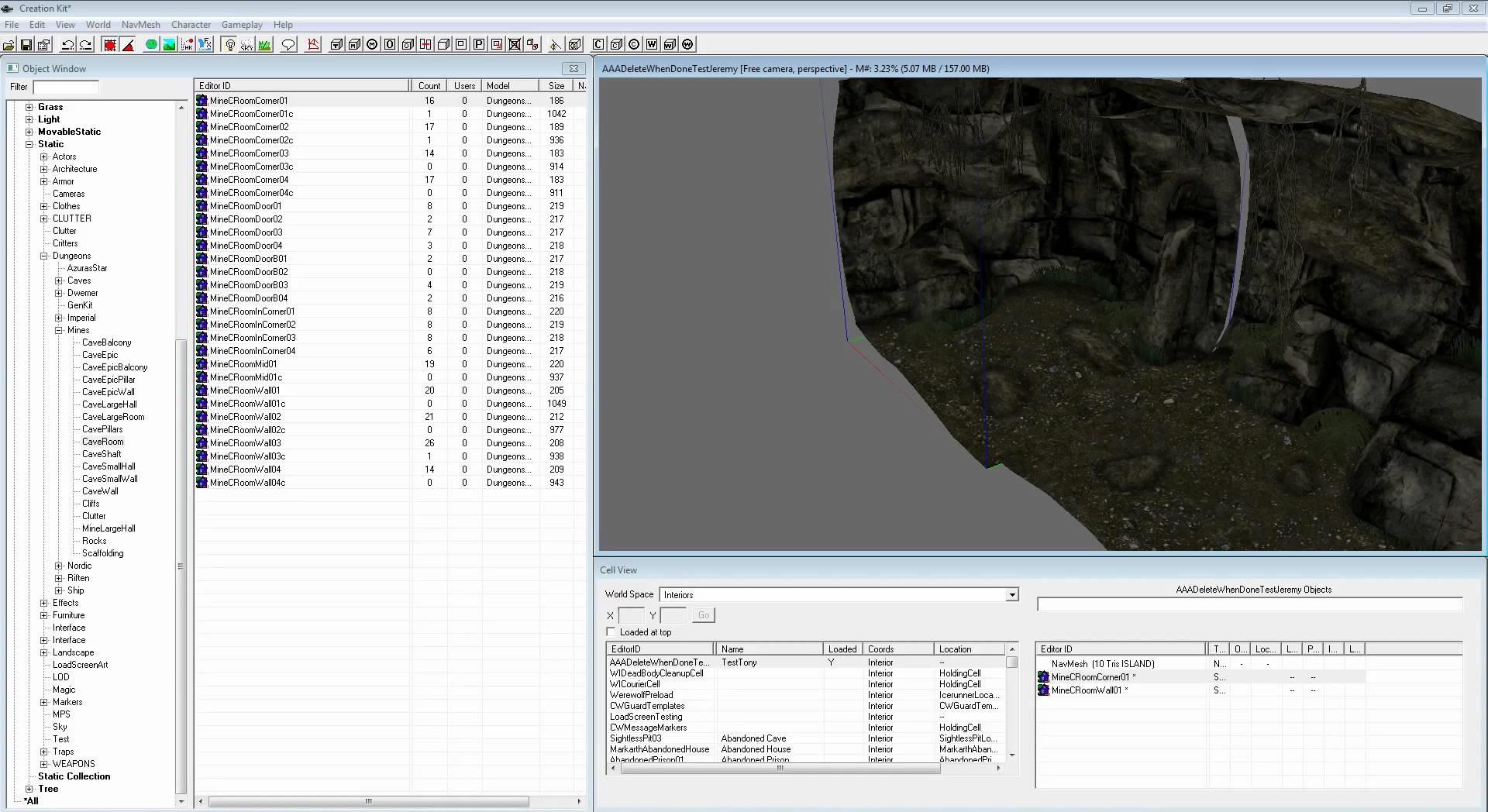1488x812 pixels.
Task: Expand the Grass tree node
Action: [29, 107]
